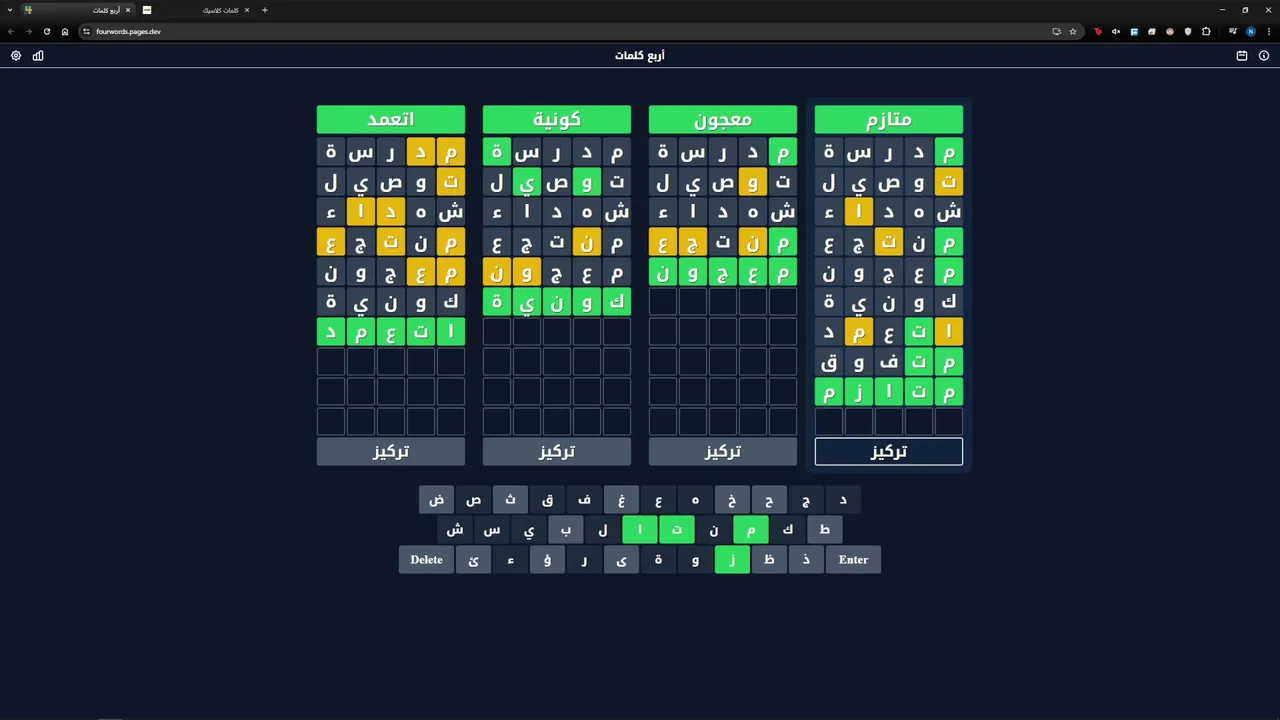Click the solved word كونية header
Screen dimensions: 1280x720
557,120
